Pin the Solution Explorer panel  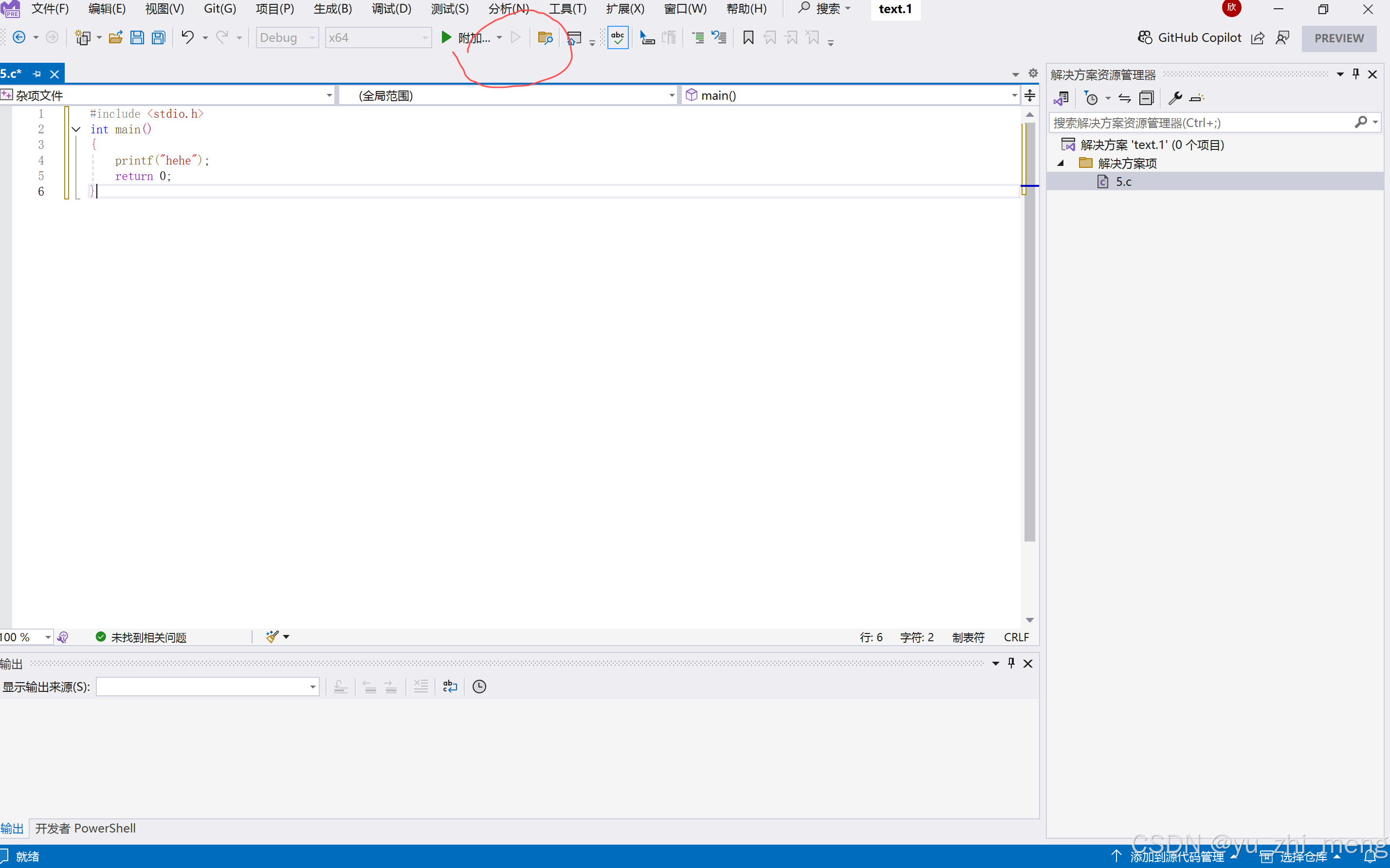(x=1355, y=74)
